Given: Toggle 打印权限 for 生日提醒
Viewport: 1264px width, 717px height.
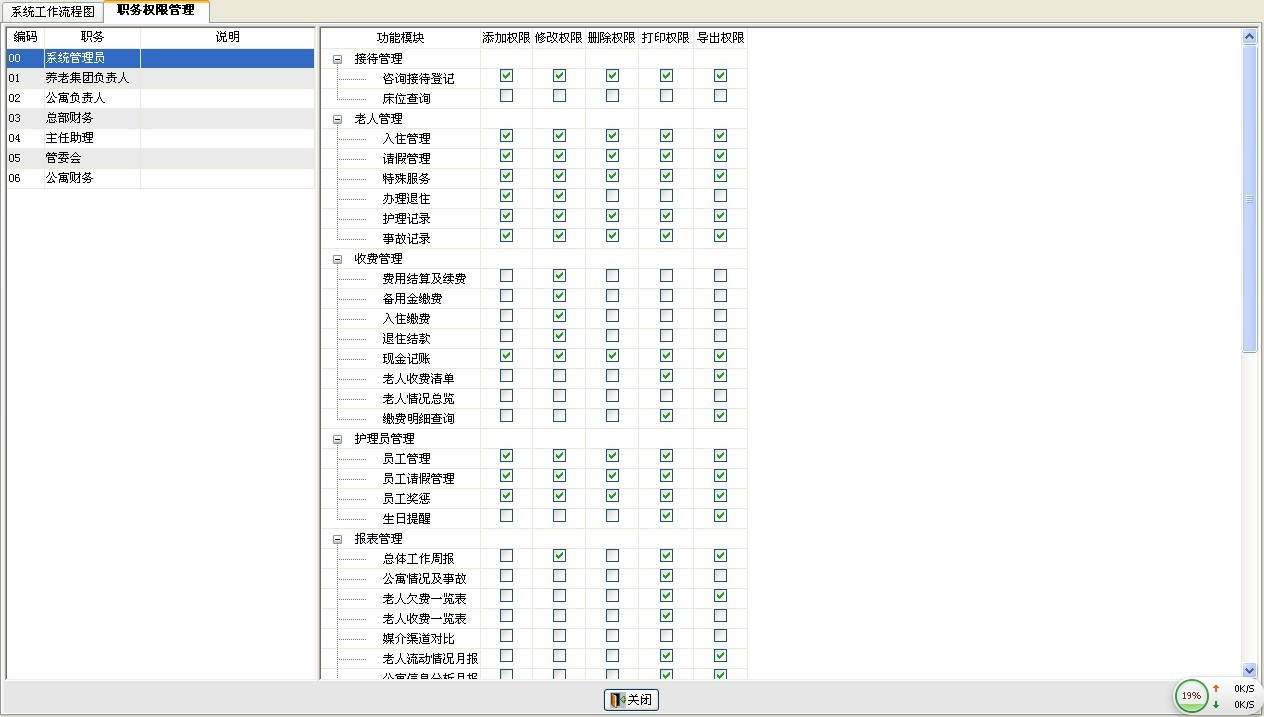Looking at the screenshot, I should (x=666, y=516).
